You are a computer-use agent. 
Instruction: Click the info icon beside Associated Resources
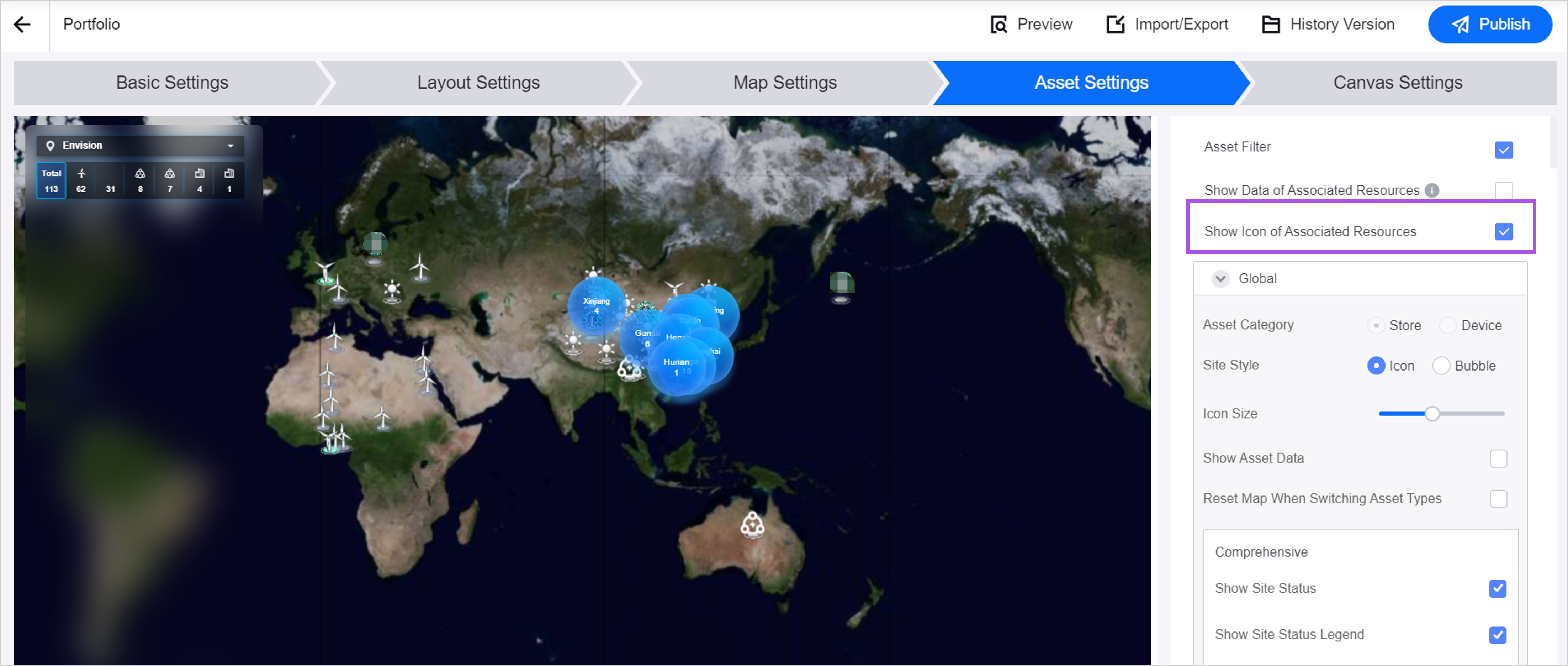click(1432, 191)
